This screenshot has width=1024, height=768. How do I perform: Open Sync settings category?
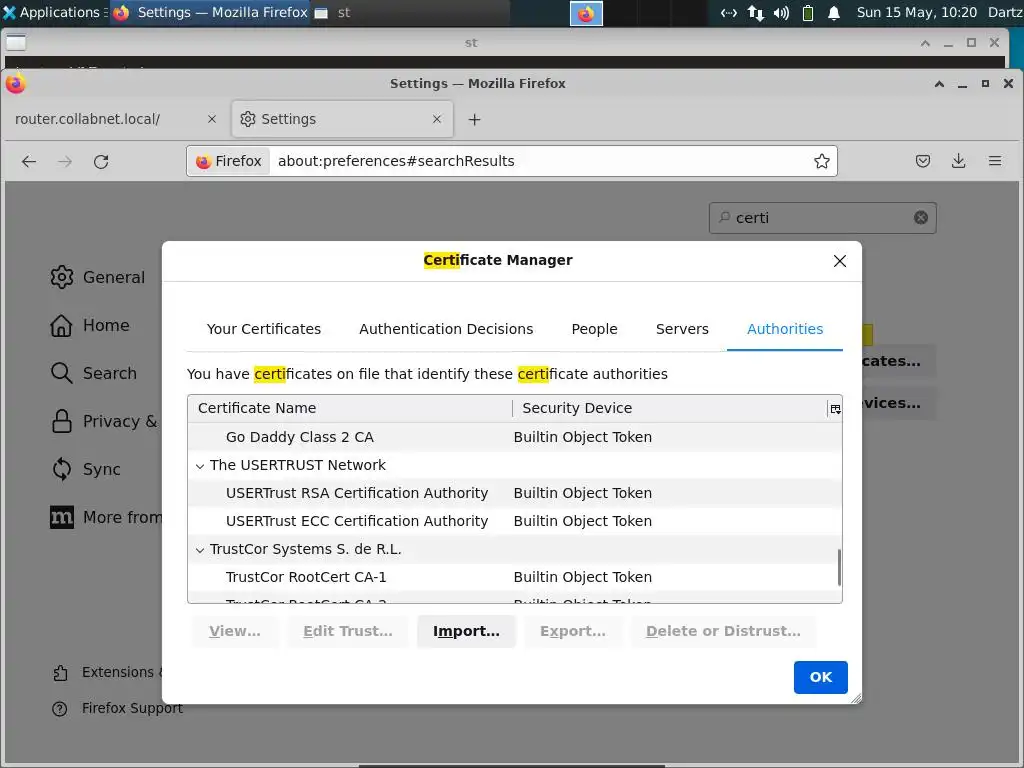pos(86,469)
